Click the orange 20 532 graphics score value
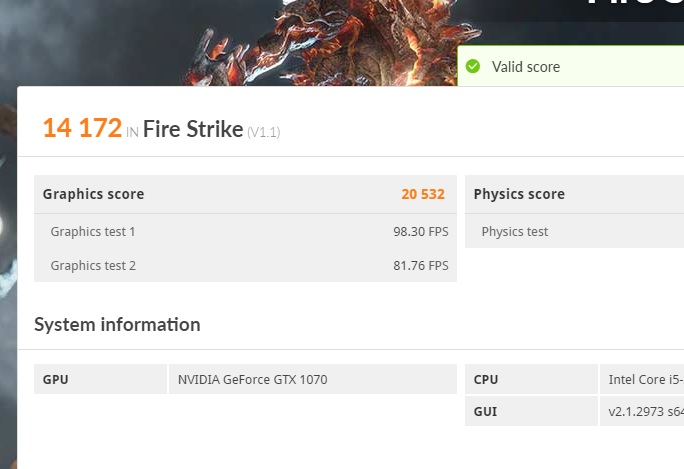 click(423, 194)
